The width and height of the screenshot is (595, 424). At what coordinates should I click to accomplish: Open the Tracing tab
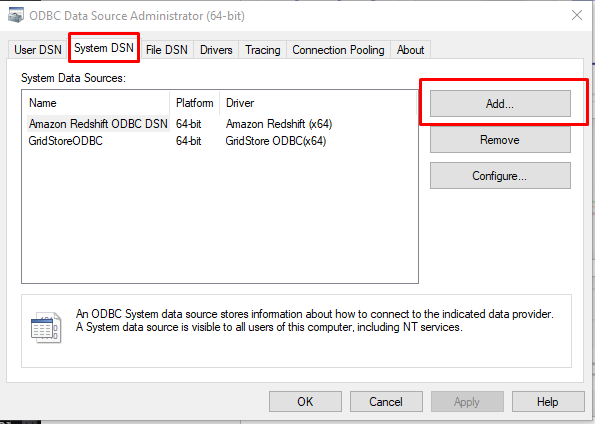point(263,50)
